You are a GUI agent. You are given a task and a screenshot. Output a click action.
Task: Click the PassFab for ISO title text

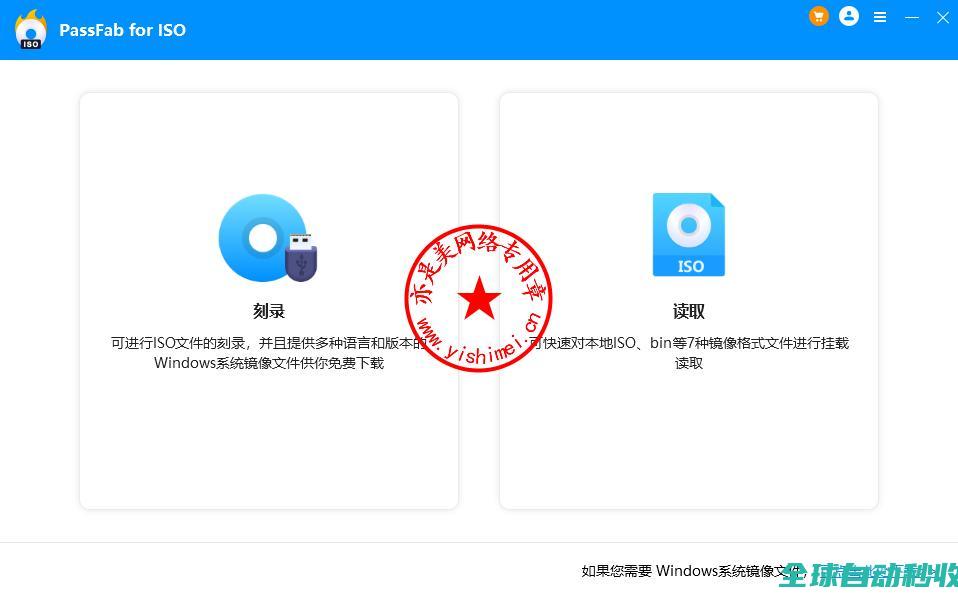tap(122, 30)
